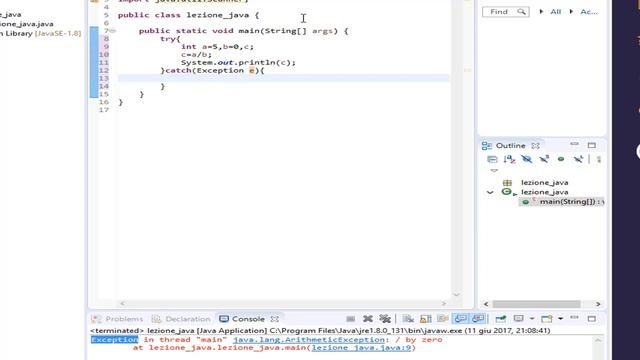Click the Terminate button in Console toolbar

(x=350, y=319)
